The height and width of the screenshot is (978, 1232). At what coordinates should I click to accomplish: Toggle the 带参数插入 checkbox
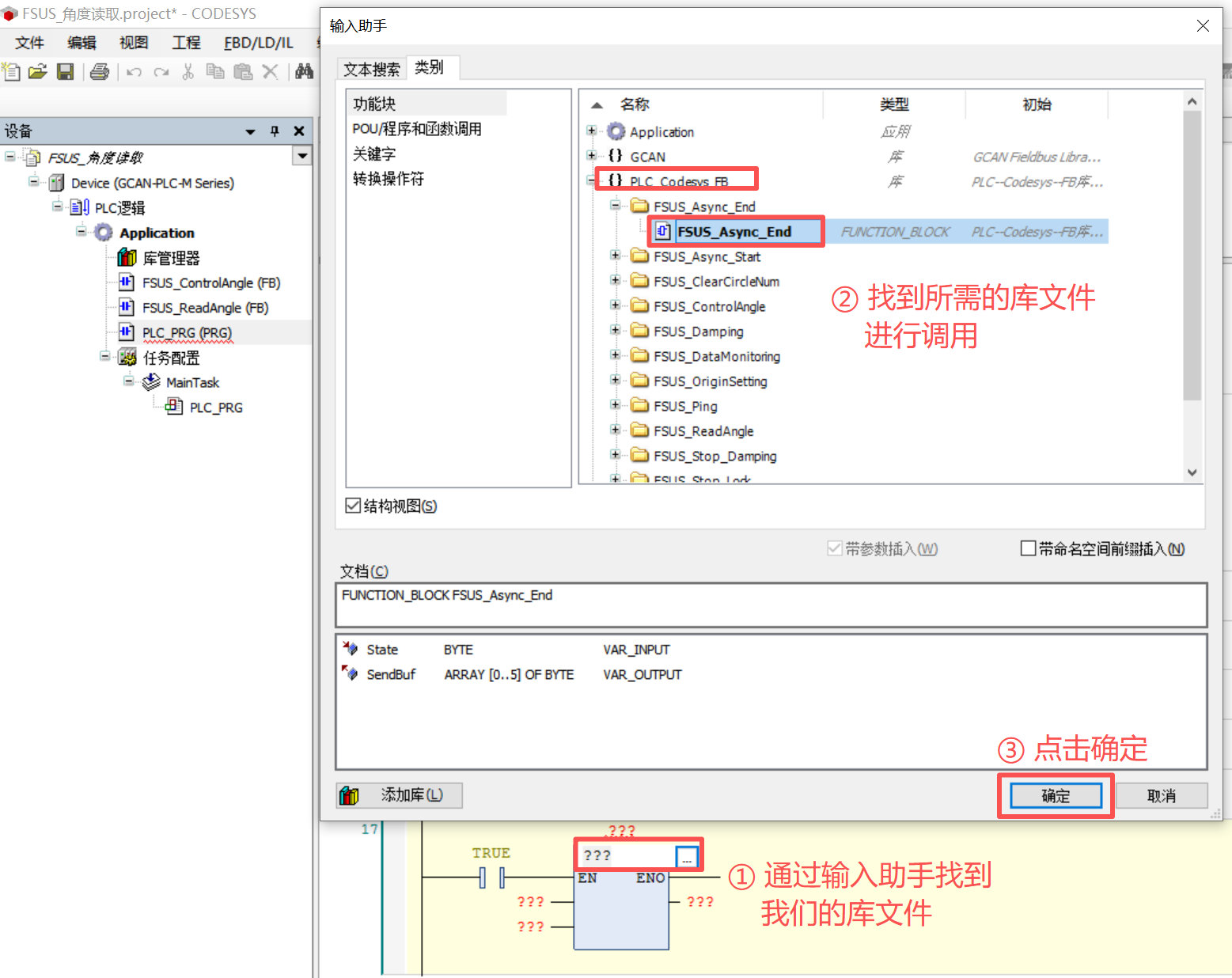click(x=834, y=548)
